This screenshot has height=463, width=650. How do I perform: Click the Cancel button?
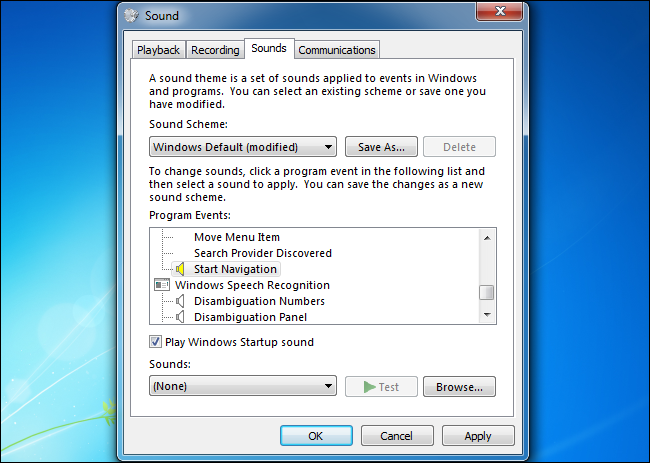[x=397, y=436]
